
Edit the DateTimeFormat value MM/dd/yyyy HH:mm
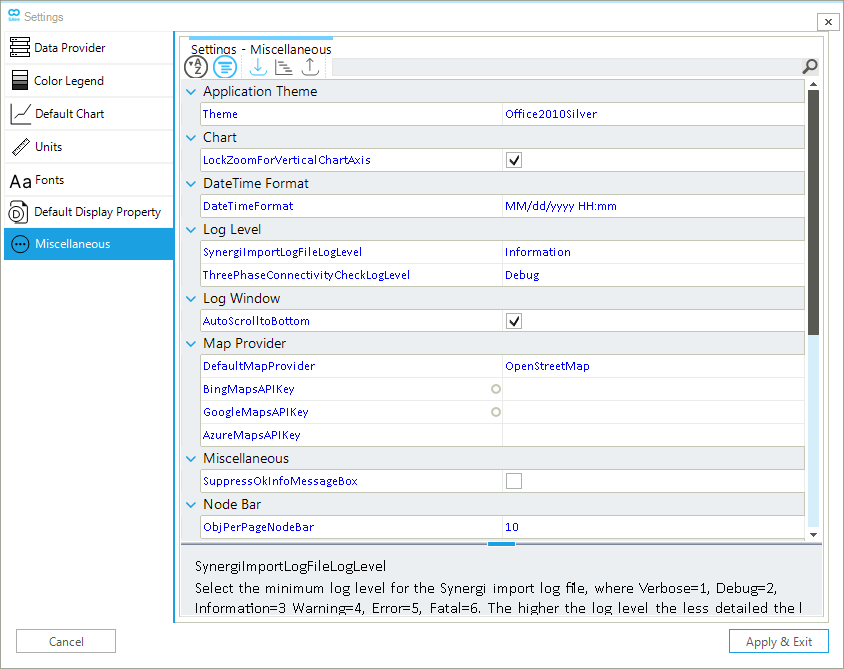click(653, 206)
